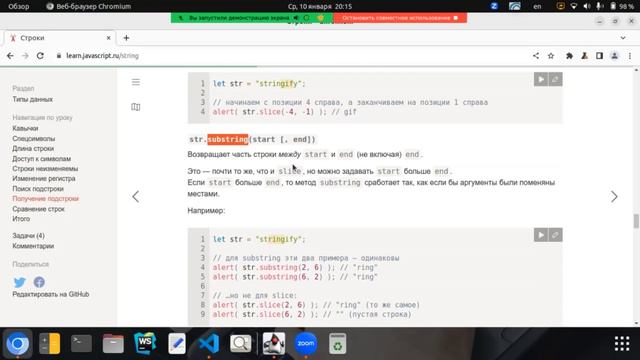Click the browser forward arrow
Screen dimensions: 640x360
[x=25, y=56]
